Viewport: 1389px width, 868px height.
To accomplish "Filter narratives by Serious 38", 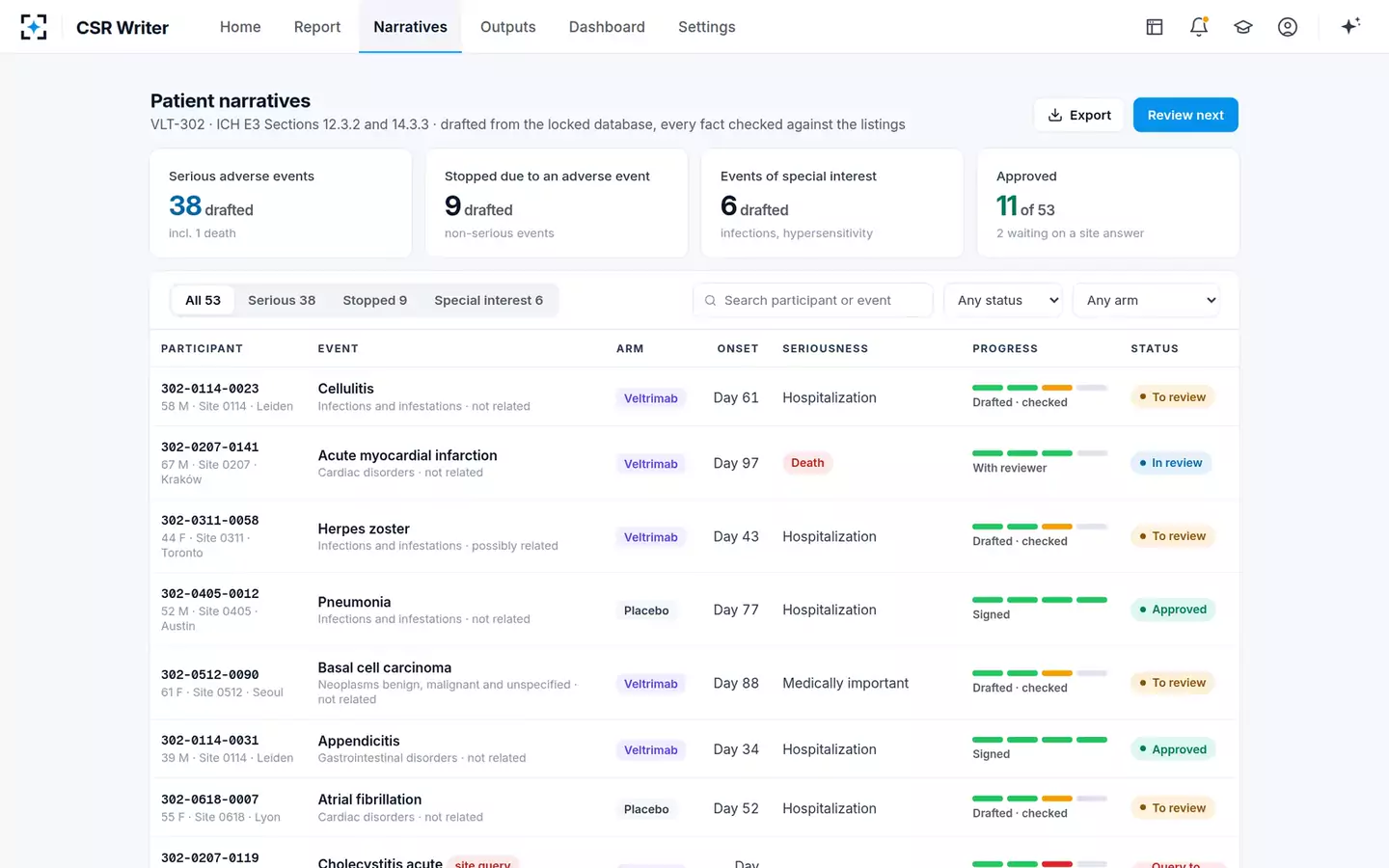I will coord(282,301).
